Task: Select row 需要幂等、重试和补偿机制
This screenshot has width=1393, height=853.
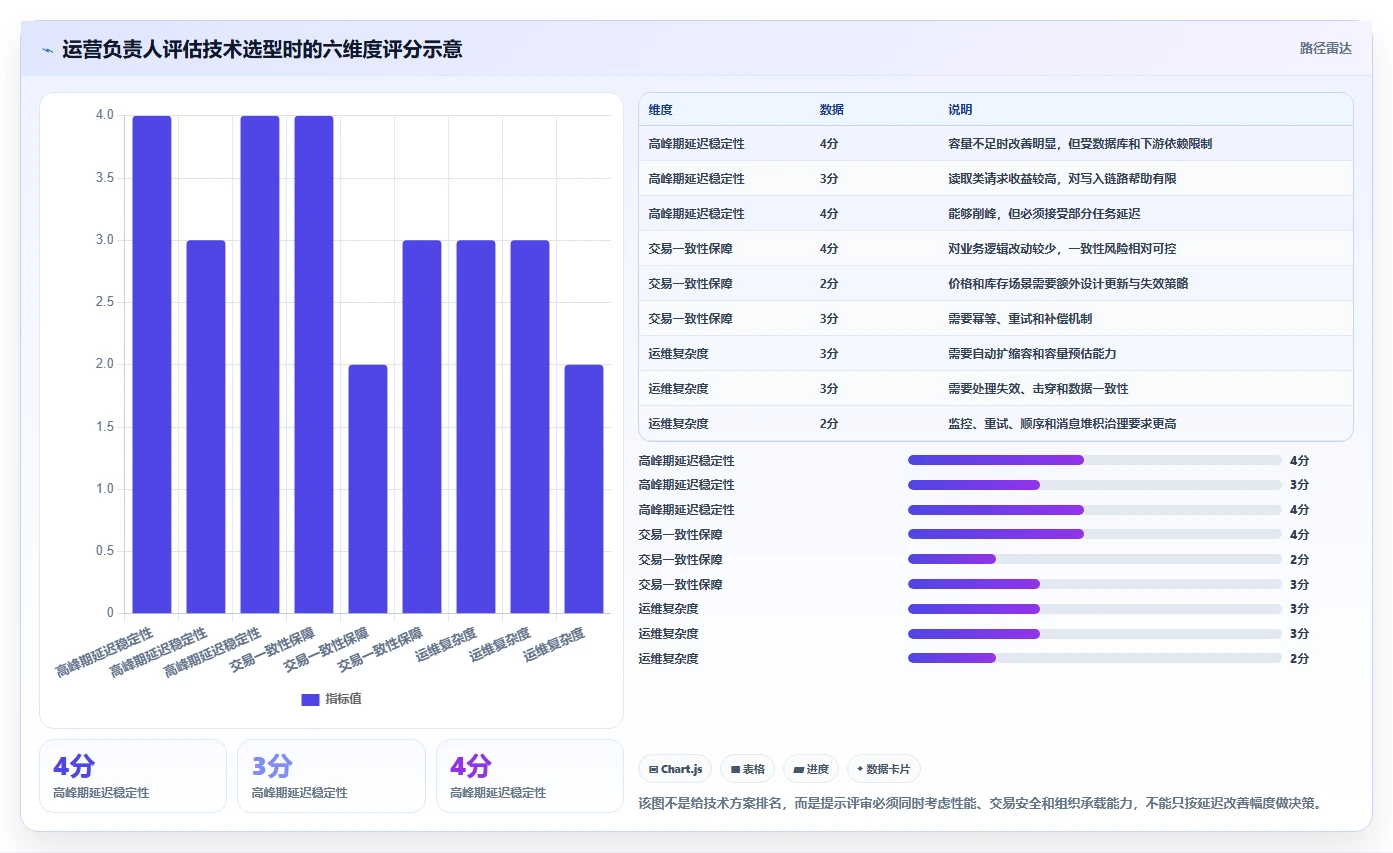Action: coord(995,319)
